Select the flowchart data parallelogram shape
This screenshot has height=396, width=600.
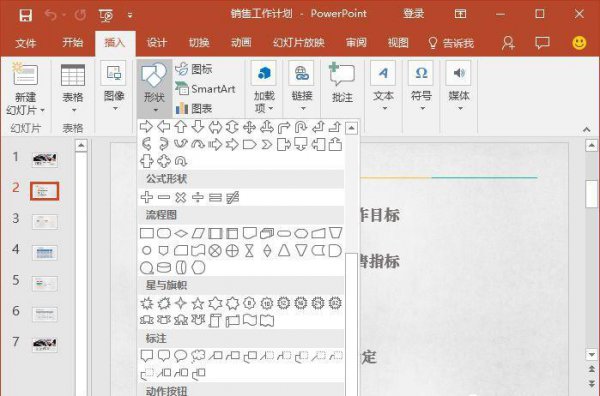click(x=198, y=233)
